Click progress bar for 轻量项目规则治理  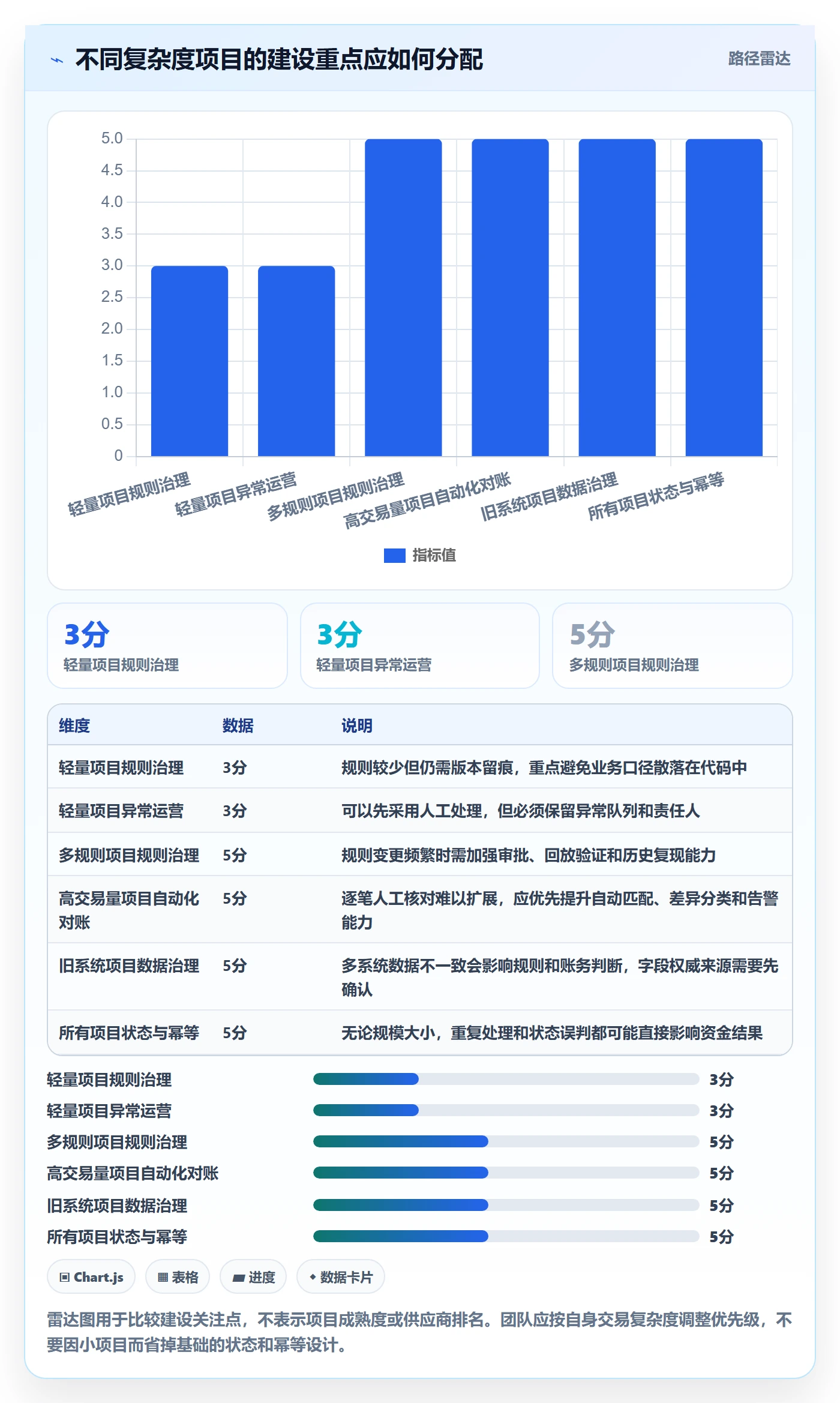(506, 1079)
